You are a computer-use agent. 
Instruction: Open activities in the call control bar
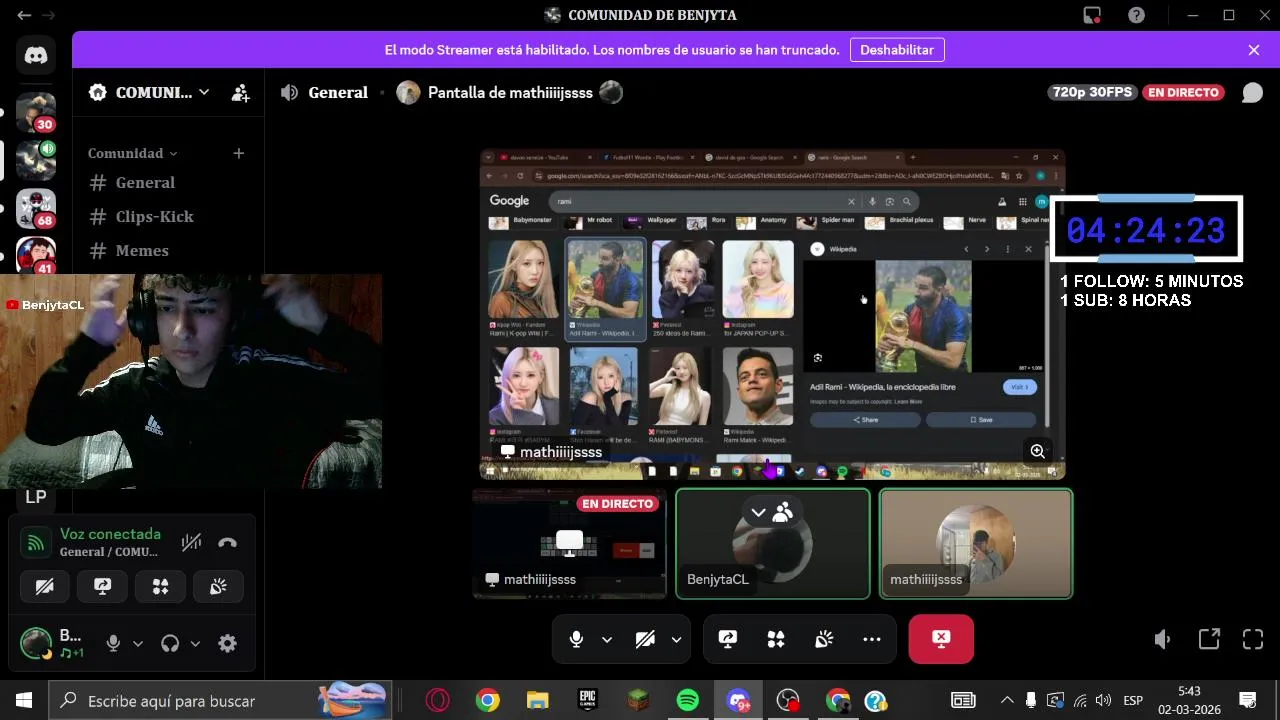click(776, 639)
